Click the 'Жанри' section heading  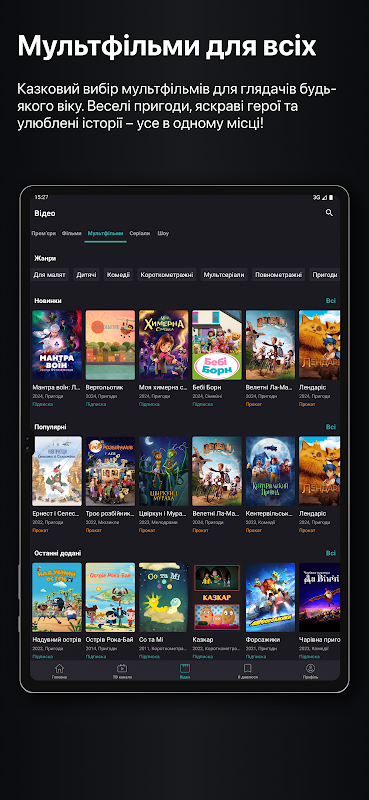tap(45, 259)
